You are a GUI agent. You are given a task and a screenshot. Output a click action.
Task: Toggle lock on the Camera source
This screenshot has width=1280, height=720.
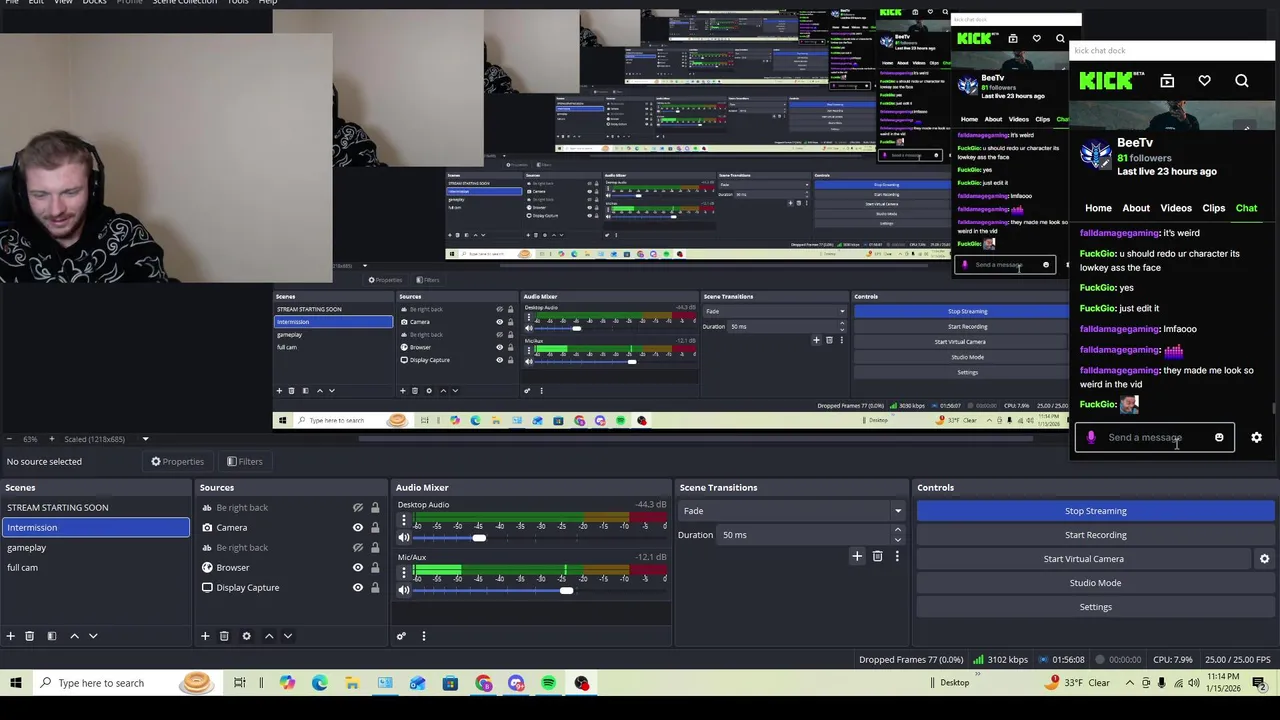375,528
